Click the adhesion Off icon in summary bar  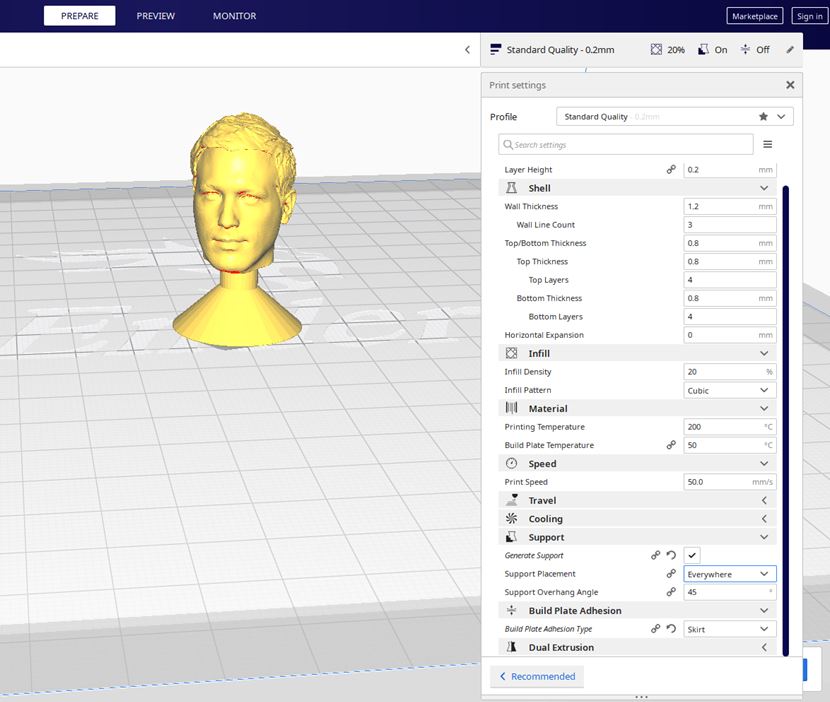click(745, 50)
